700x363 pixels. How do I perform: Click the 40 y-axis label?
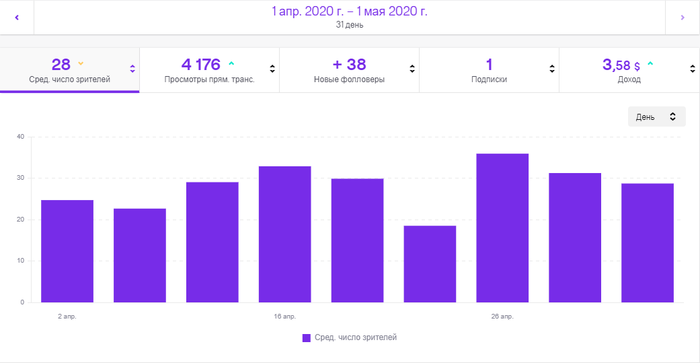coord(21,137)
